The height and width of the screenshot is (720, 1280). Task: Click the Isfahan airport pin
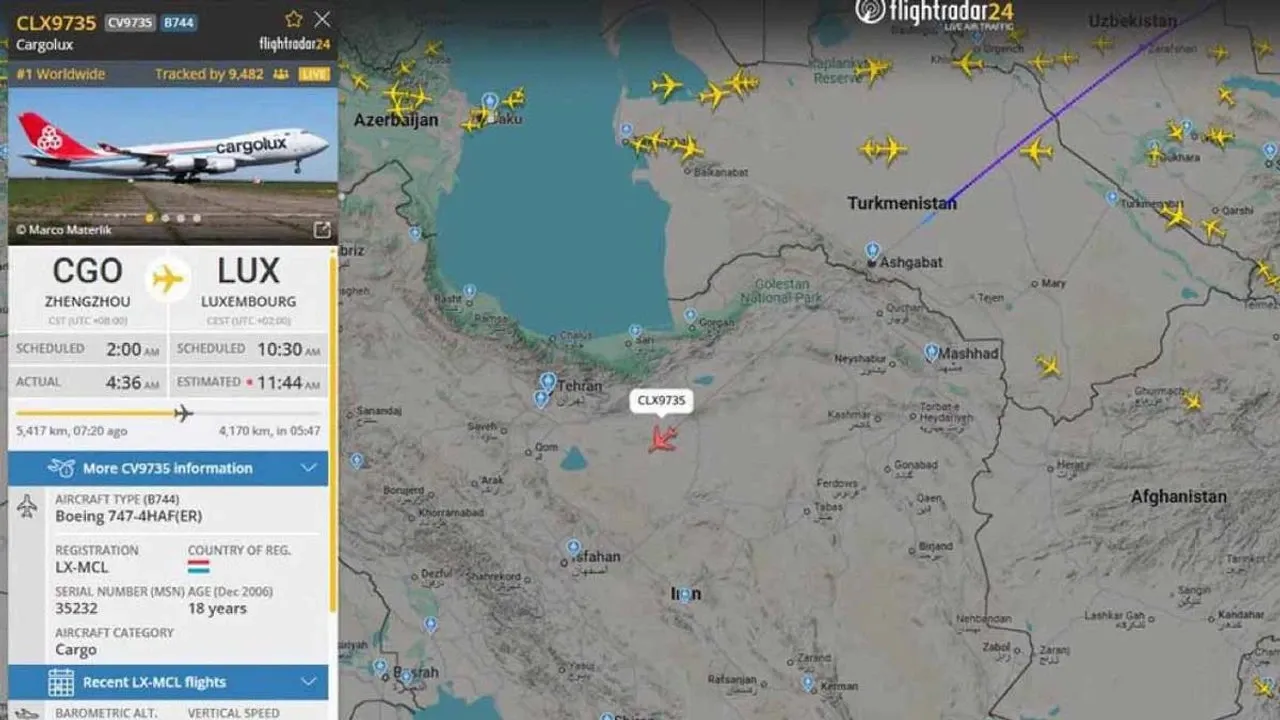click(573, 548)
